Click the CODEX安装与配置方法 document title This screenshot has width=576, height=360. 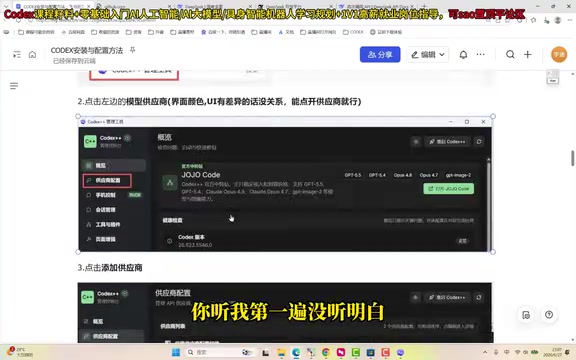tap(87, 50)
